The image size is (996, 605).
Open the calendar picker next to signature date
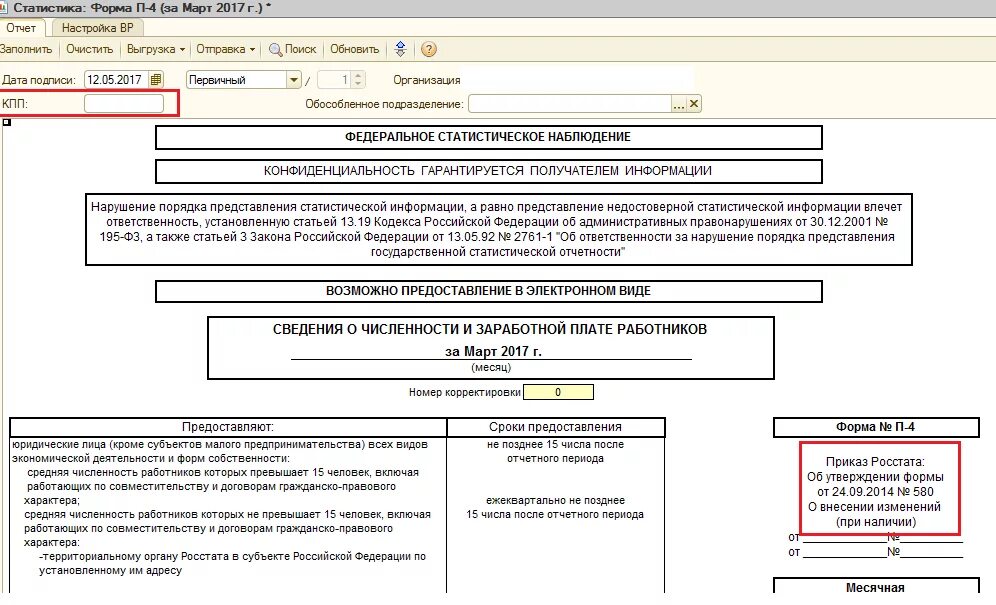[156, 80]
